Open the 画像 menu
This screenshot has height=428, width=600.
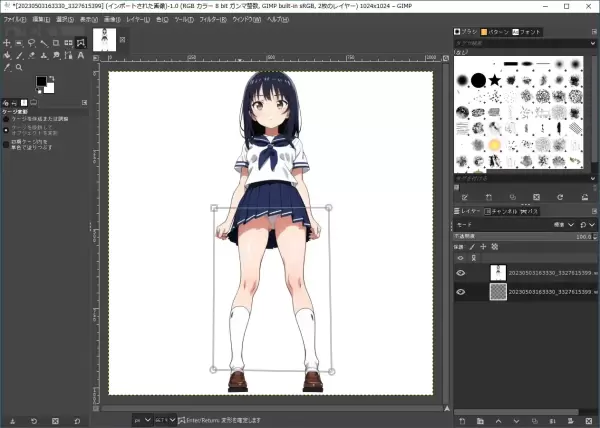[112, 19]
